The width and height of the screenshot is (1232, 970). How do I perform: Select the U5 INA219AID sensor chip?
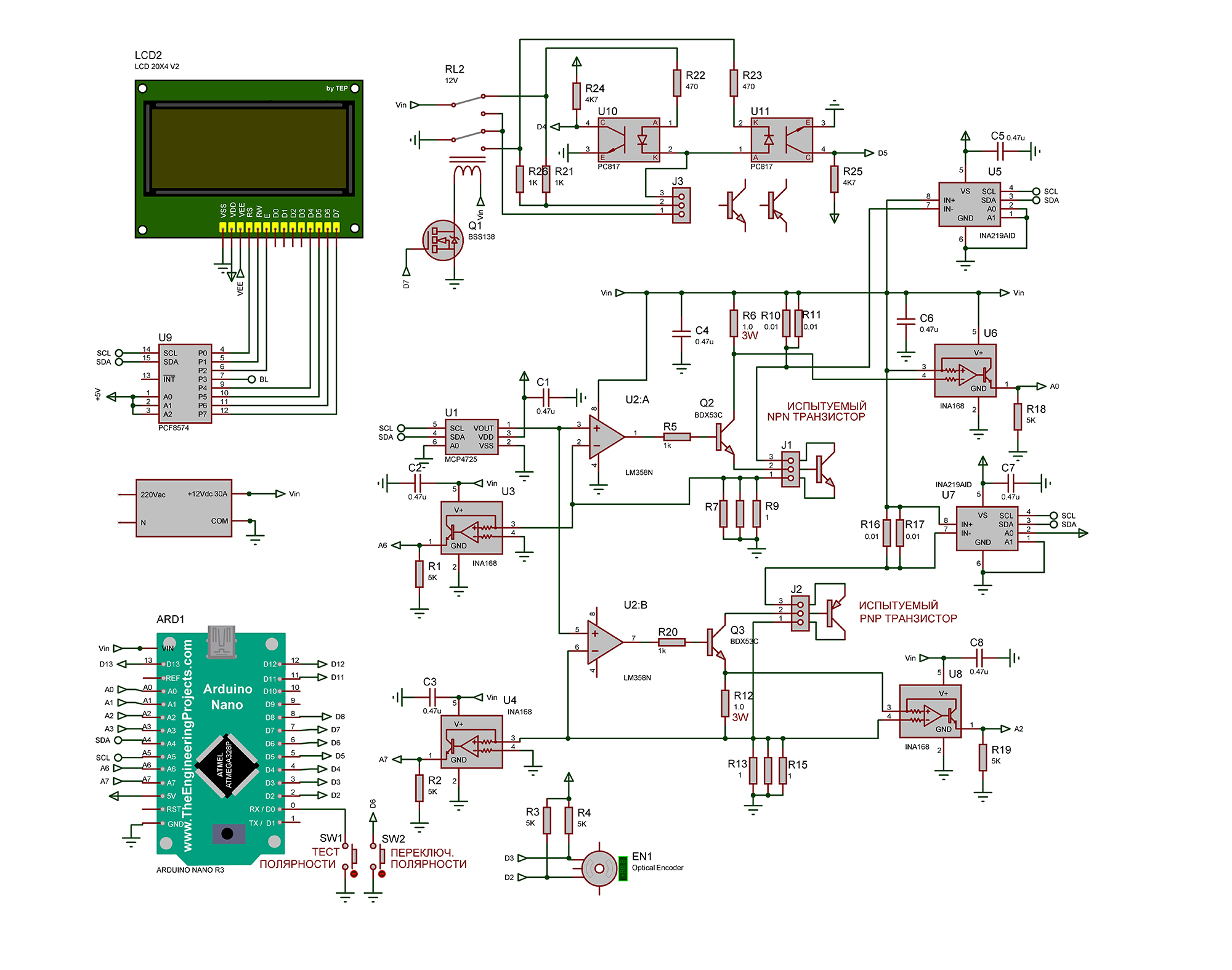tap(970, 204)
